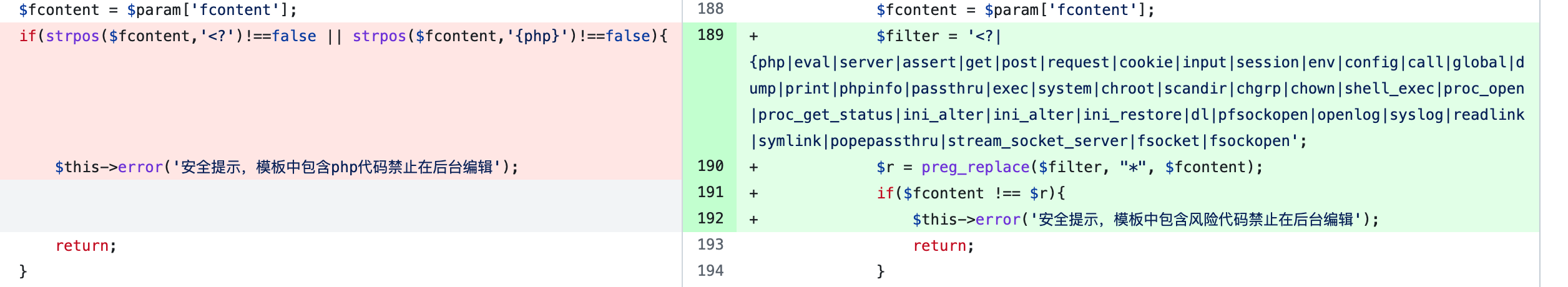Click the filter line starting with ump|print|phpinfo
The width and height of the screenshot is (1568, 287).
1137,89
